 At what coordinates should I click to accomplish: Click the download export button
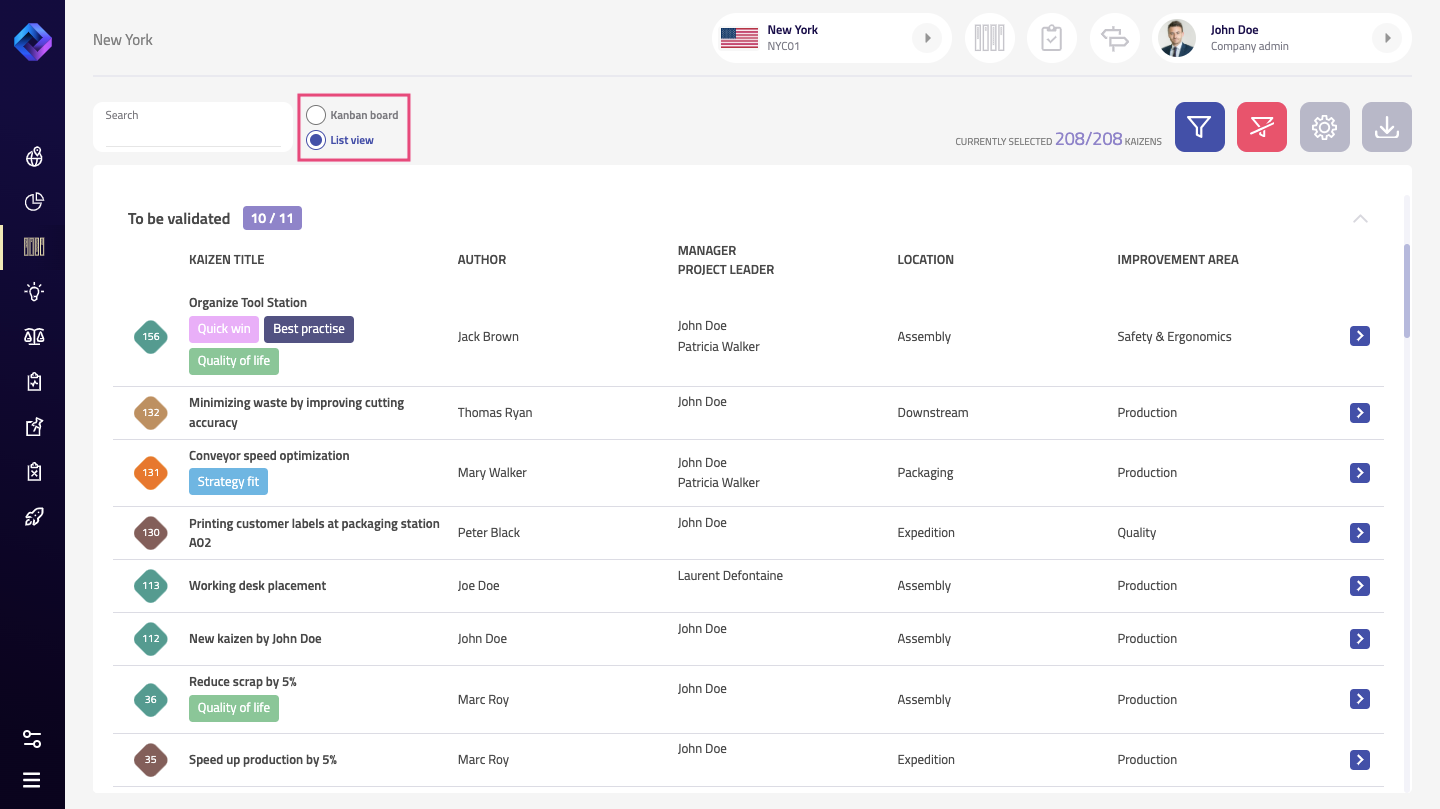(1386, 127)
